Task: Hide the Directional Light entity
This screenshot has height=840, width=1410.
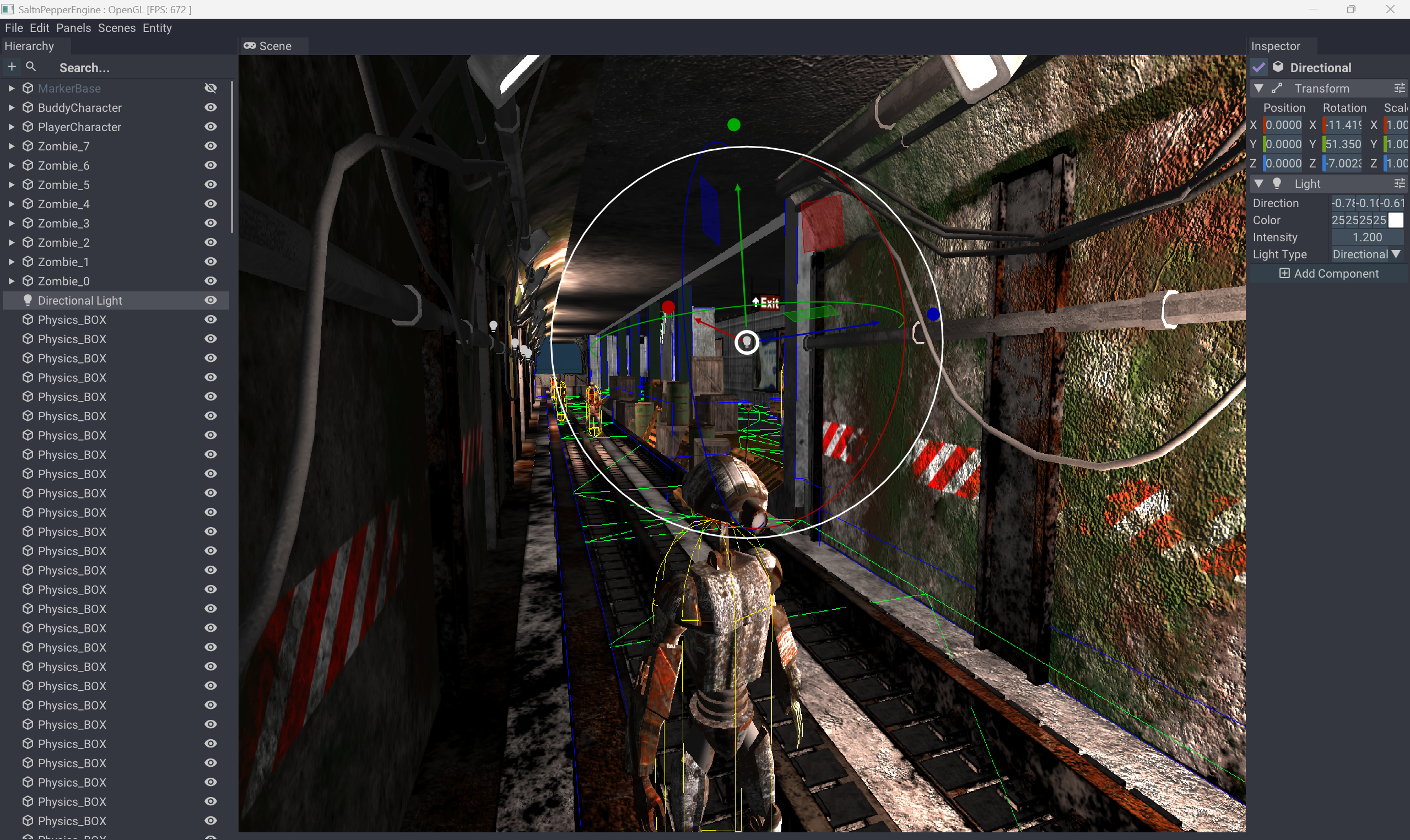Action: tap(210, 300)
